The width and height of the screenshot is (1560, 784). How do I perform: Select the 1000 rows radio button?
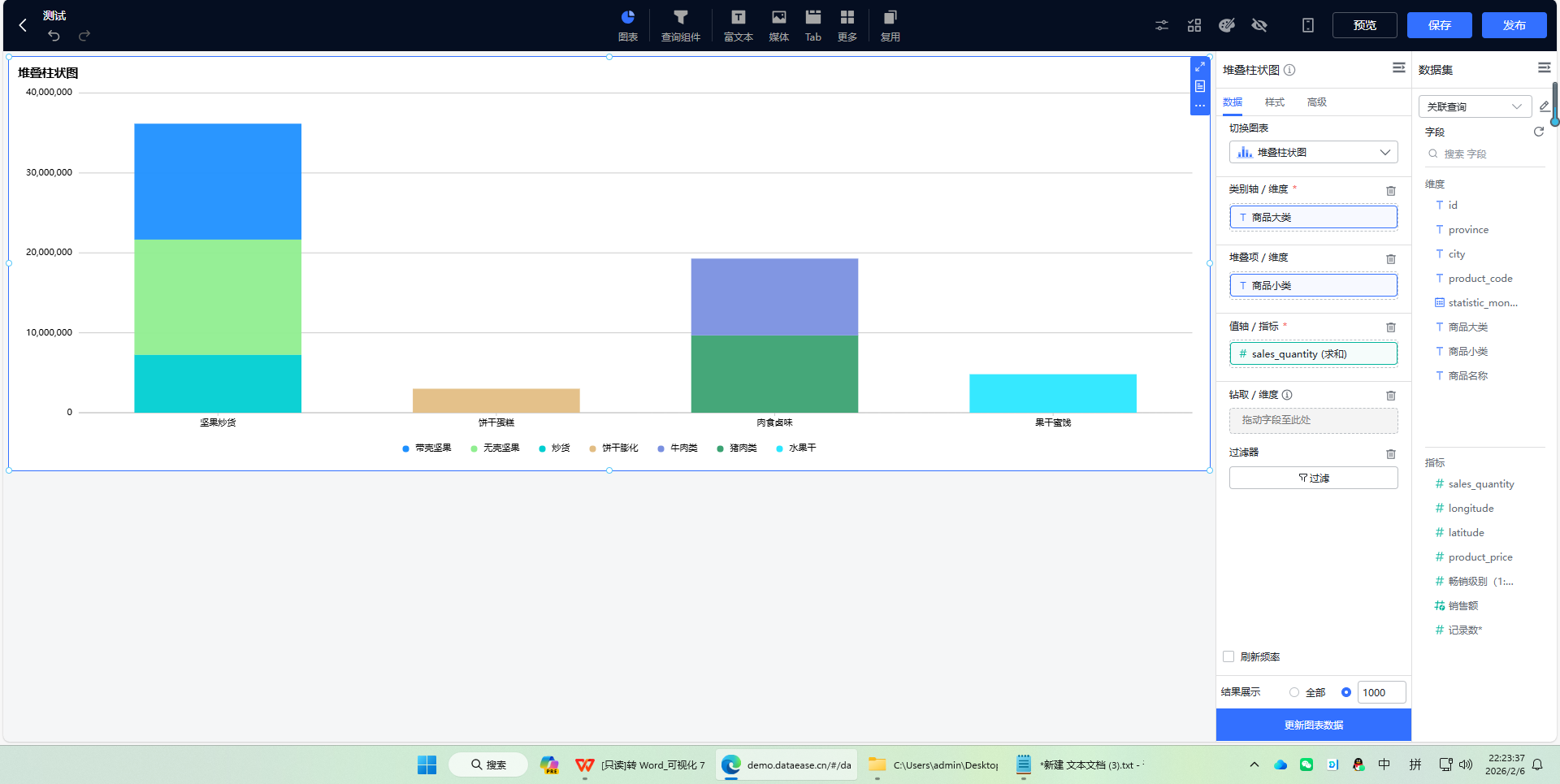[x=1346, y=692]
